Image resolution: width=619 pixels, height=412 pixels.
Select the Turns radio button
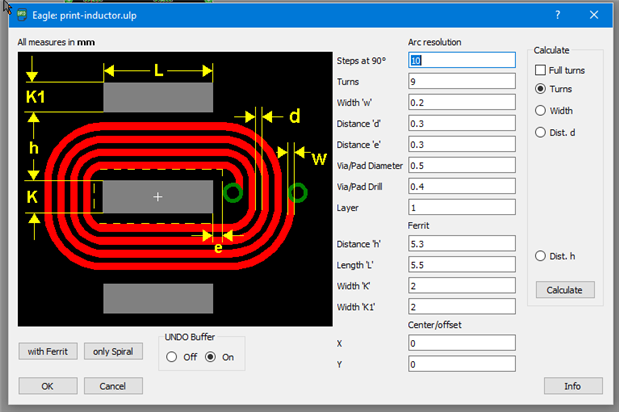tap(541, 89)
